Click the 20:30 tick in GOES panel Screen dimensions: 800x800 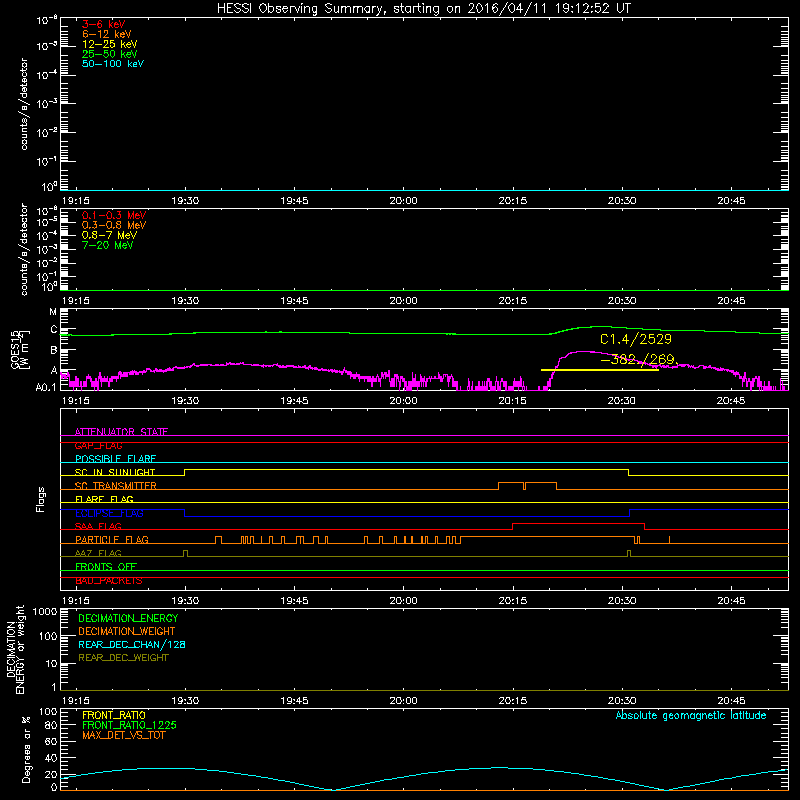(x=621, y=401)
